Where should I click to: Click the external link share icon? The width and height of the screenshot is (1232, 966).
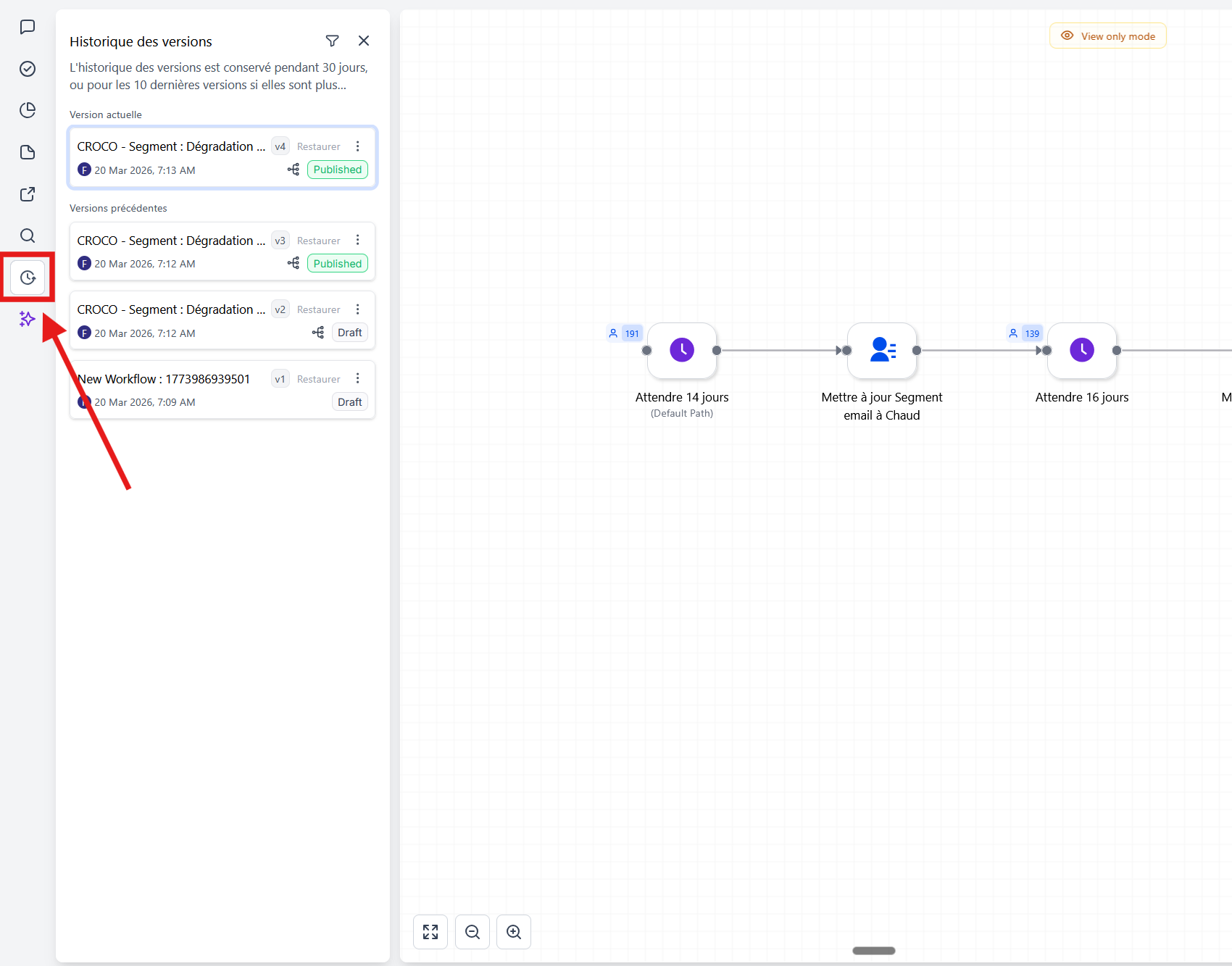point(28,194)
